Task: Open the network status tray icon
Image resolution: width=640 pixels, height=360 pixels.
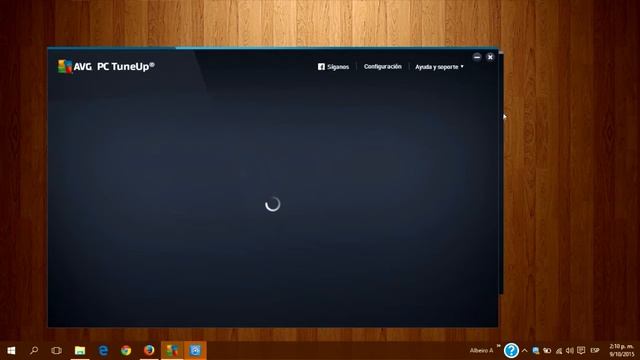Action: tap(559, 351)
